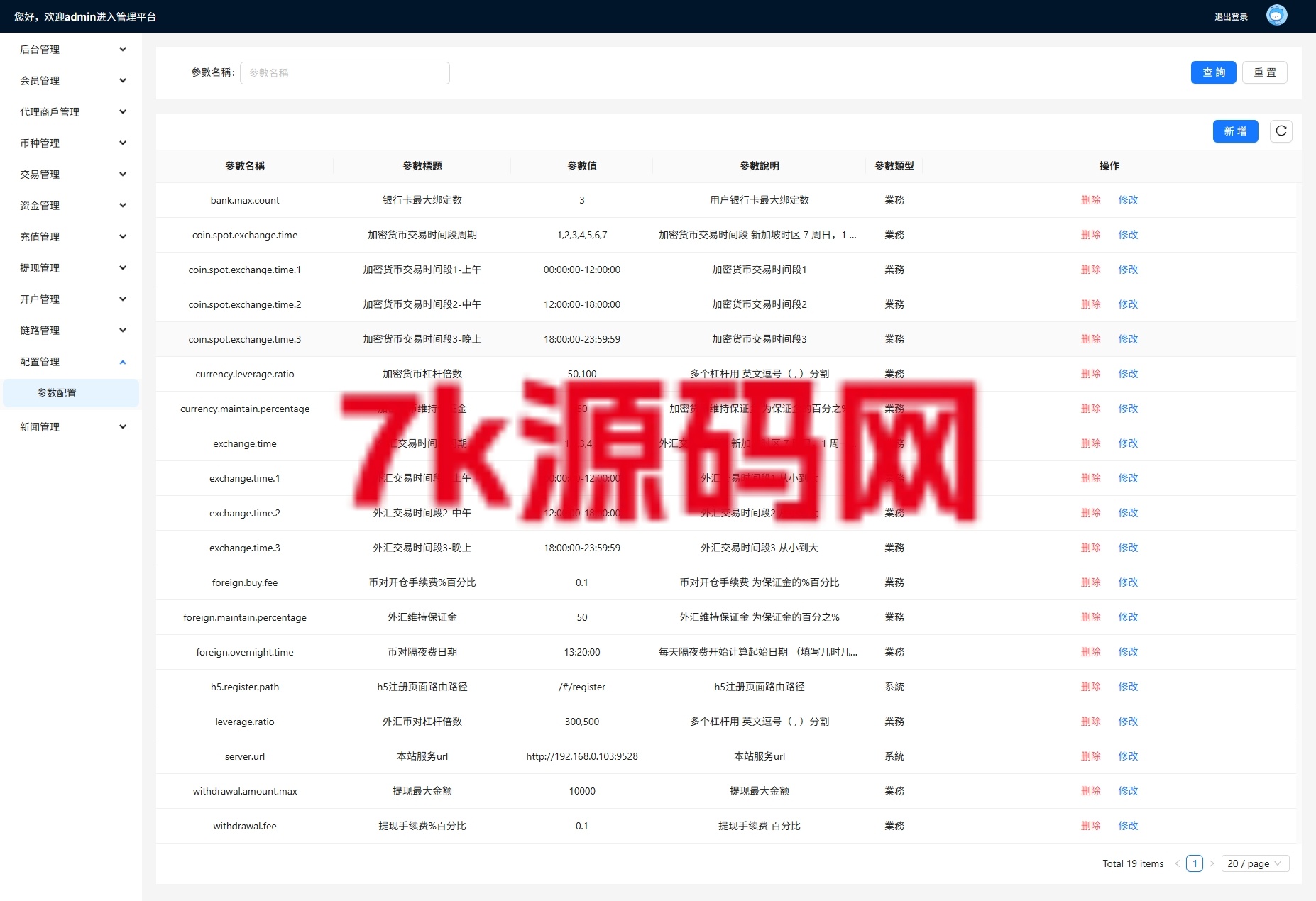1316x901 pixels.
Task: Edit the coin.spot.exchange.time row
Action: 1128,235
